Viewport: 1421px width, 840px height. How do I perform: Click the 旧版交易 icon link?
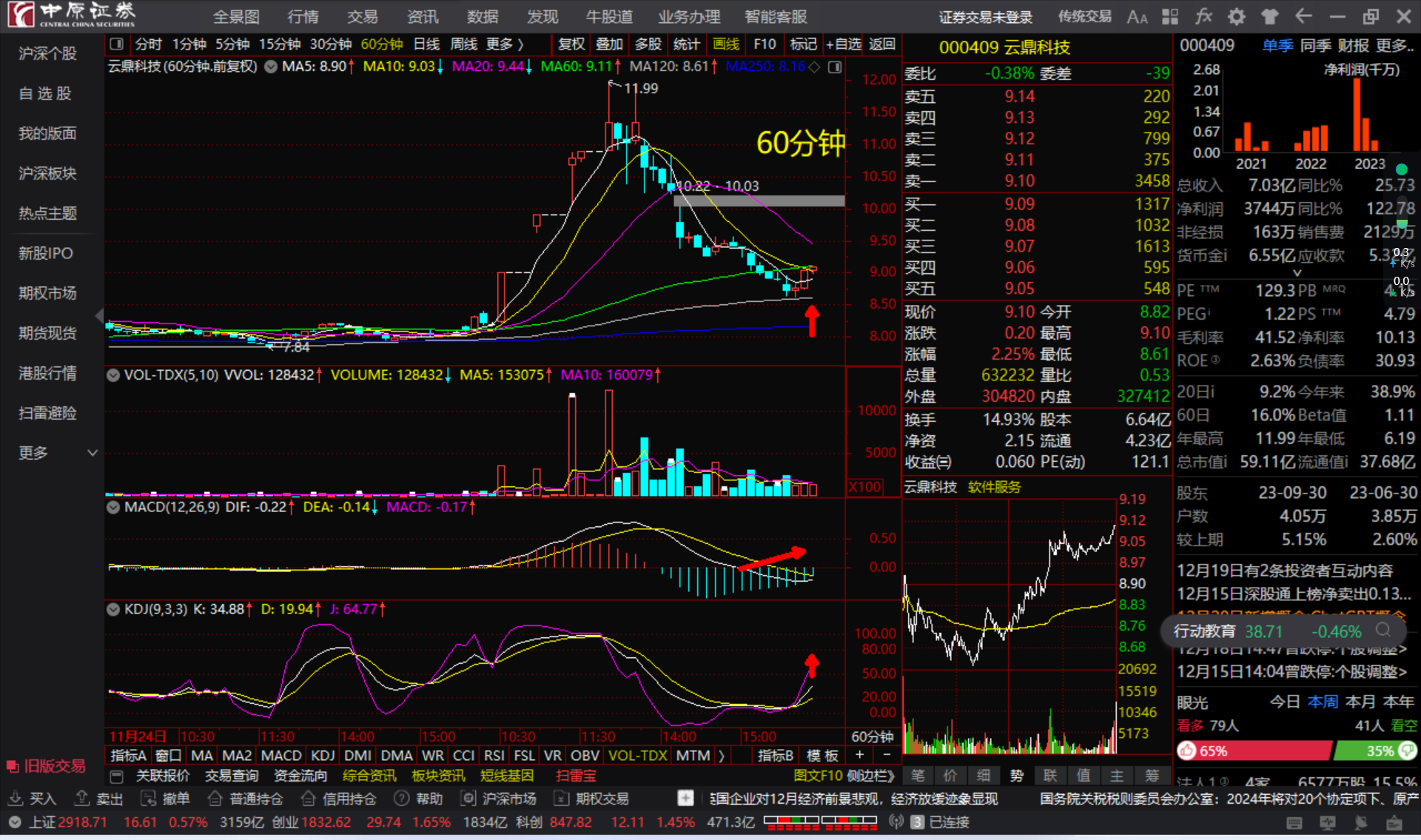[46, 766]
